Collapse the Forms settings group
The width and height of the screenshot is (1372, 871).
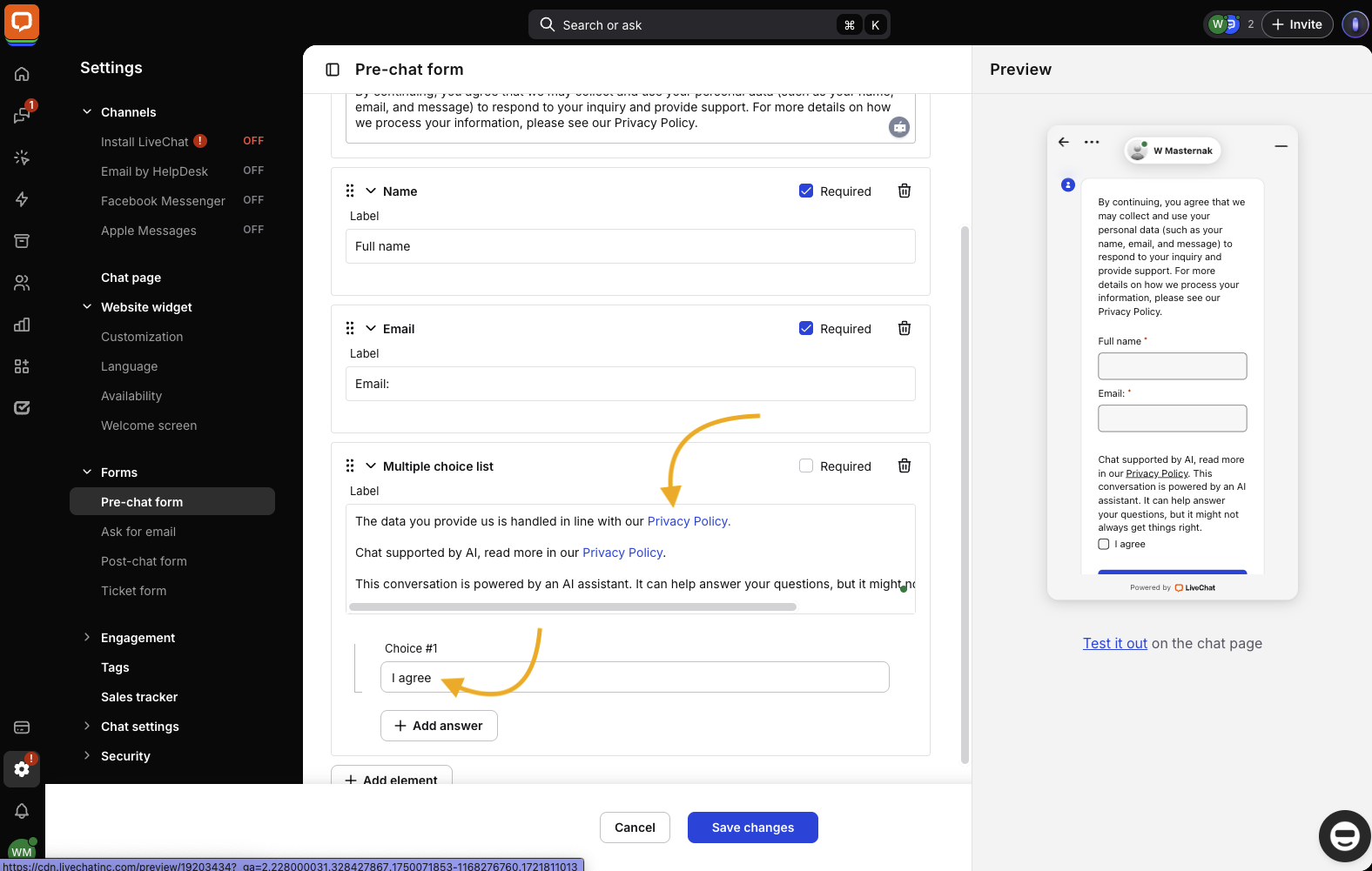tap(87, 472)
